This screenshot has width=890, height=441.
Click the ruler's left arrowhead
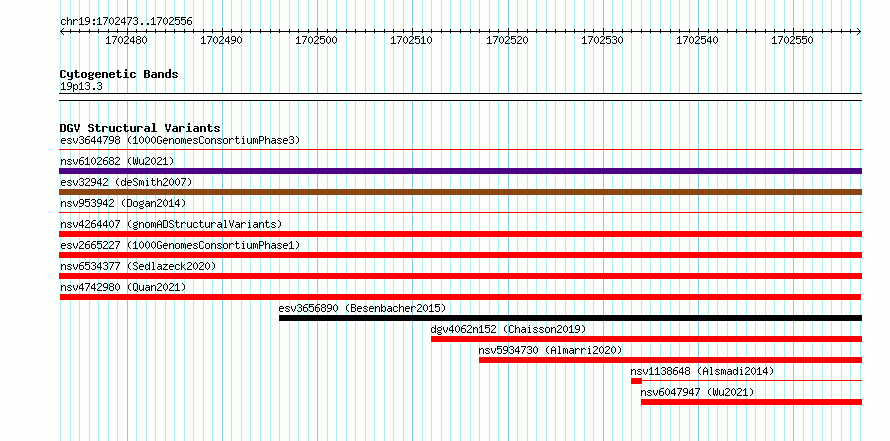(x=62, y=32)
